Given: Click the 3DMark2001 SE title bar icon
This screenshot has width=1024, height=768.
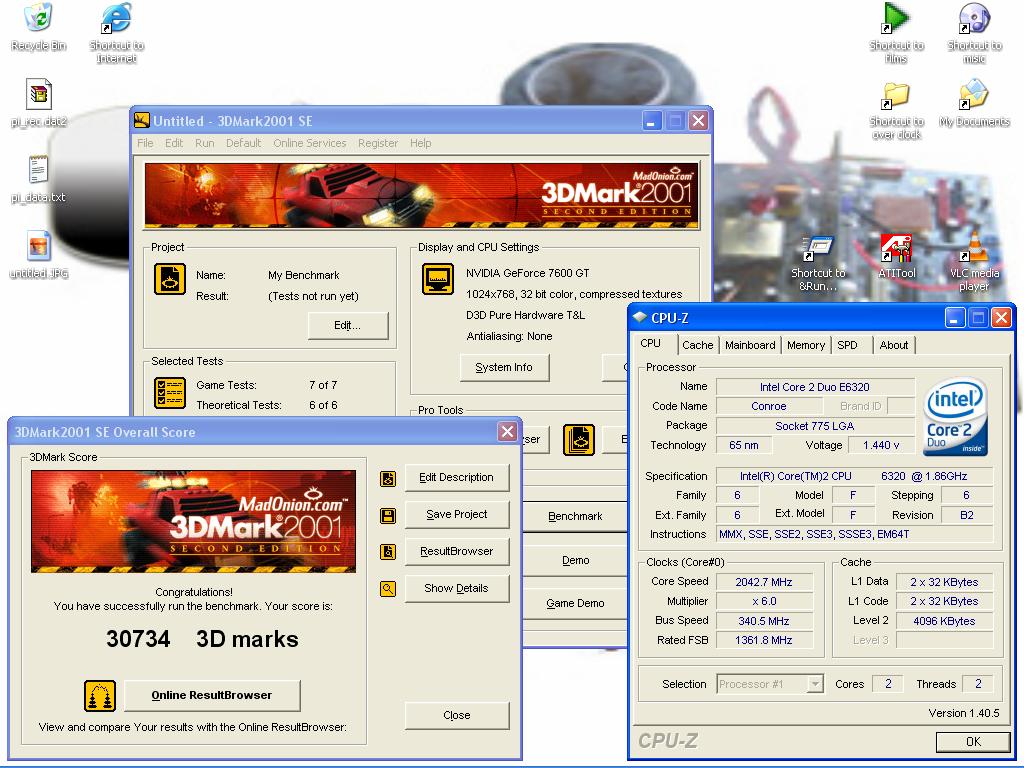Looking at the screenshot, I should coord(142,121).
